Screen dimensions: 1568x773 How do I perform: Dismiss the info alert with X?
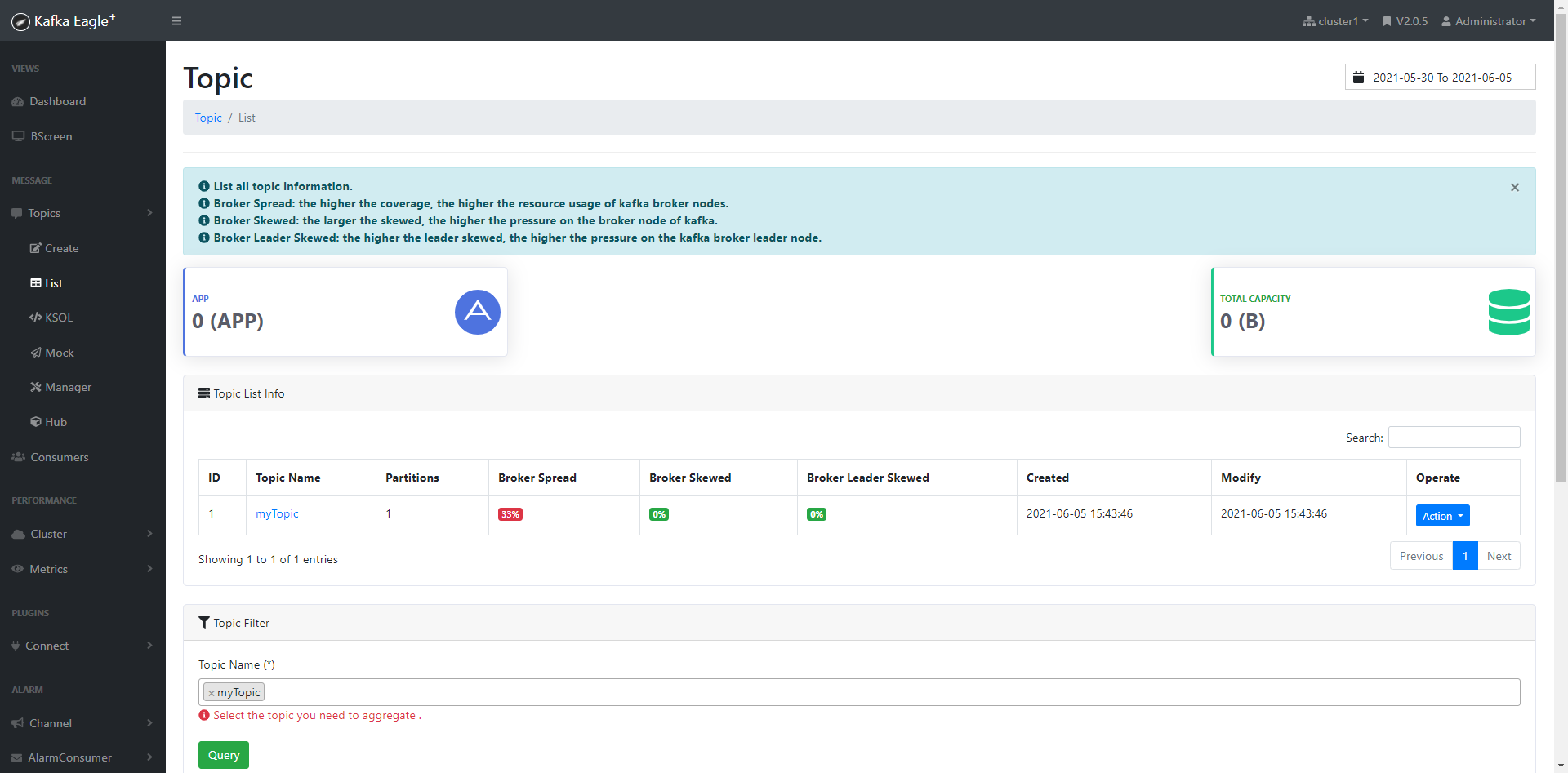1514,188
